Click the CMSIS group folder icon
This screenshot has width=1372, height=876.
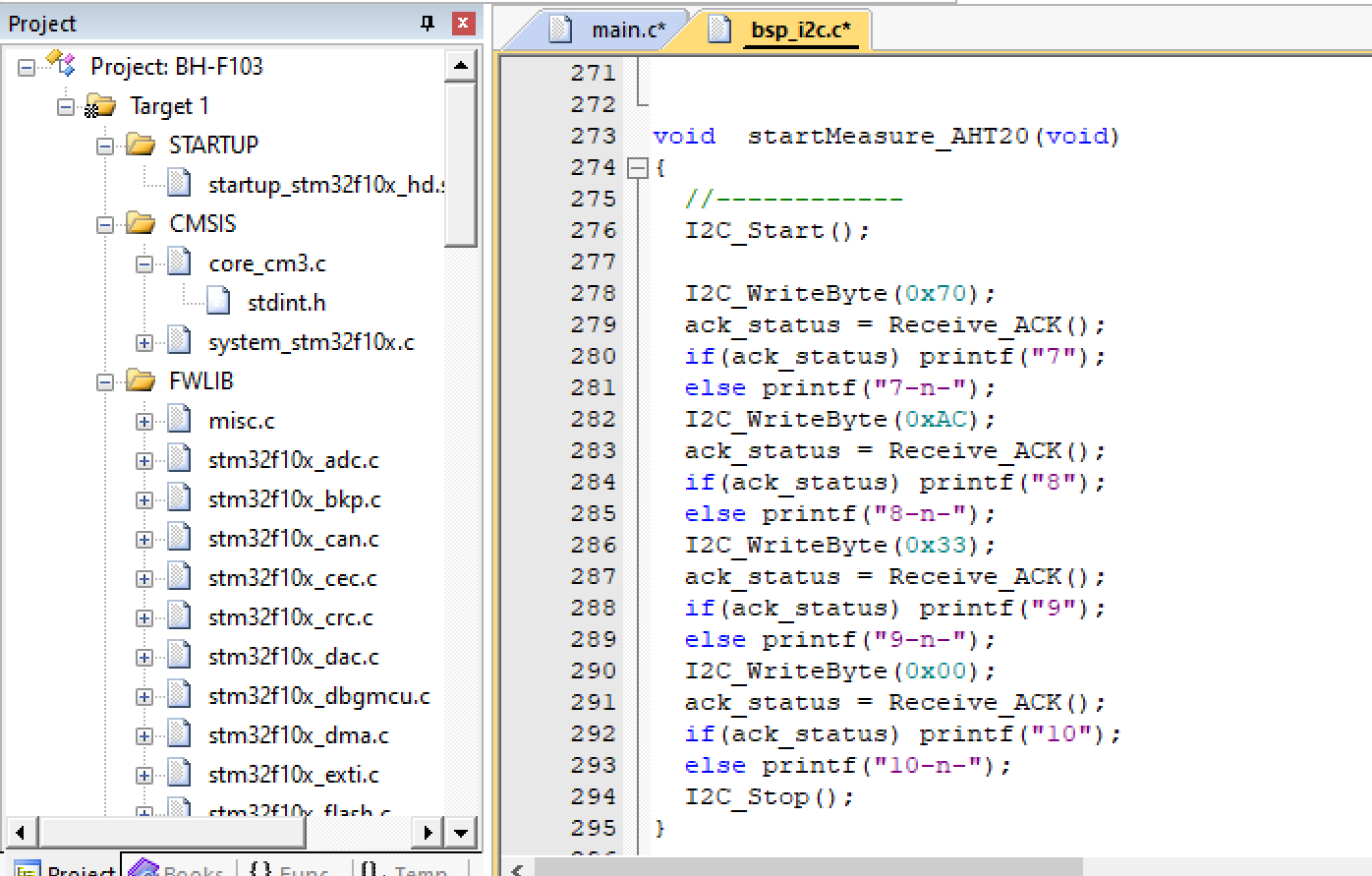141,223
